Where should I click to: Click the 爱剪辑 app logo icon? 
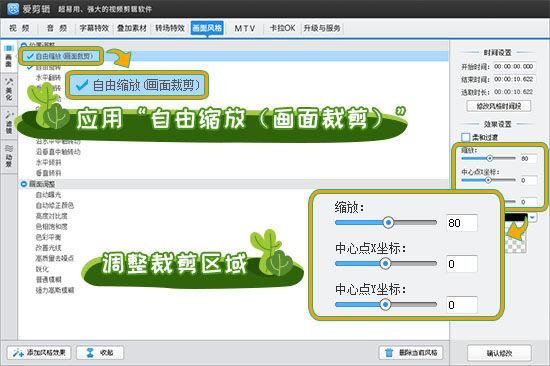tap(13, 8)
